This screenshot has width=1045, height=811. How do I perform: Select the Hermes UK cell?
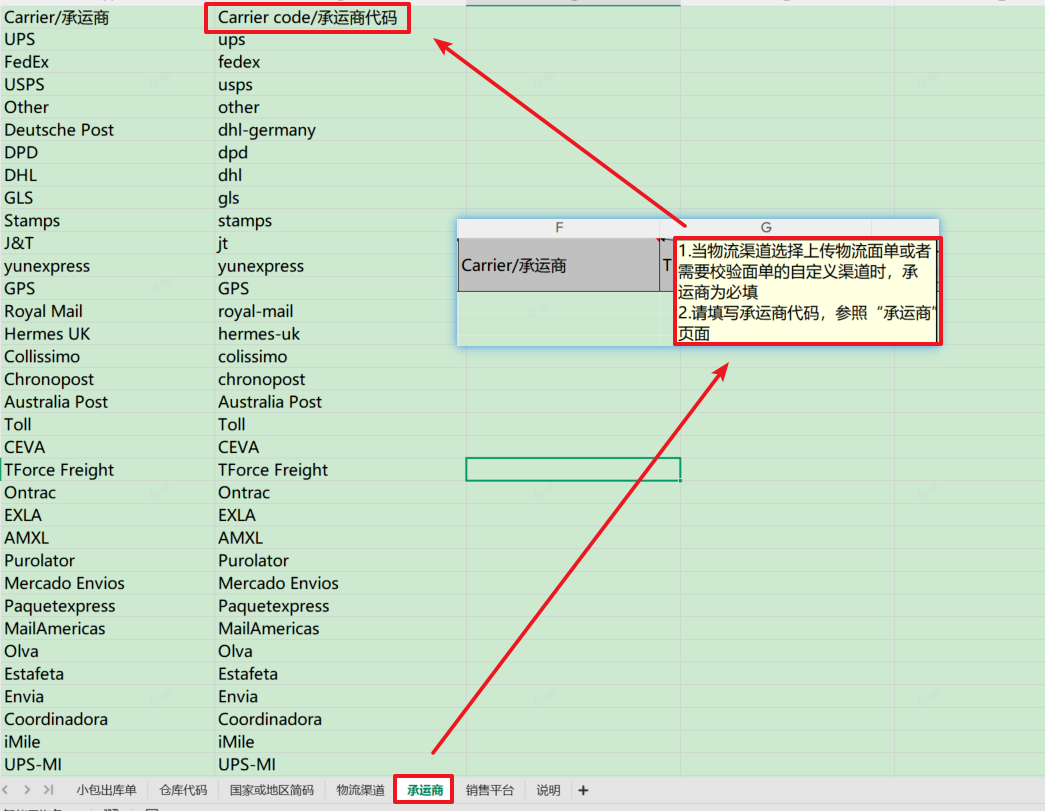coord(107,334)
